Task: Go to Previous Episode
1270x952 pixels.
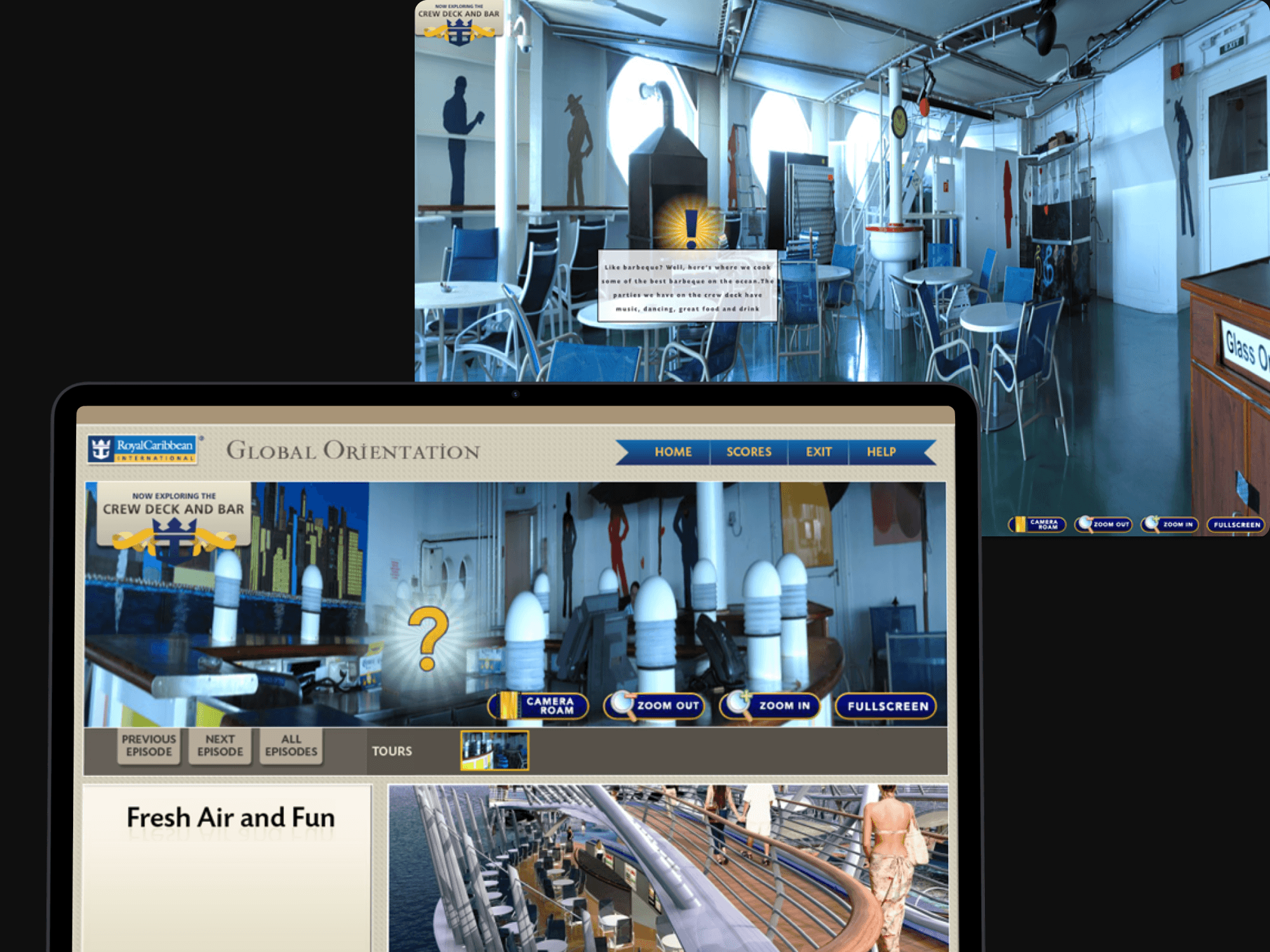Action: pyautogui.click(x=149, y=745)
